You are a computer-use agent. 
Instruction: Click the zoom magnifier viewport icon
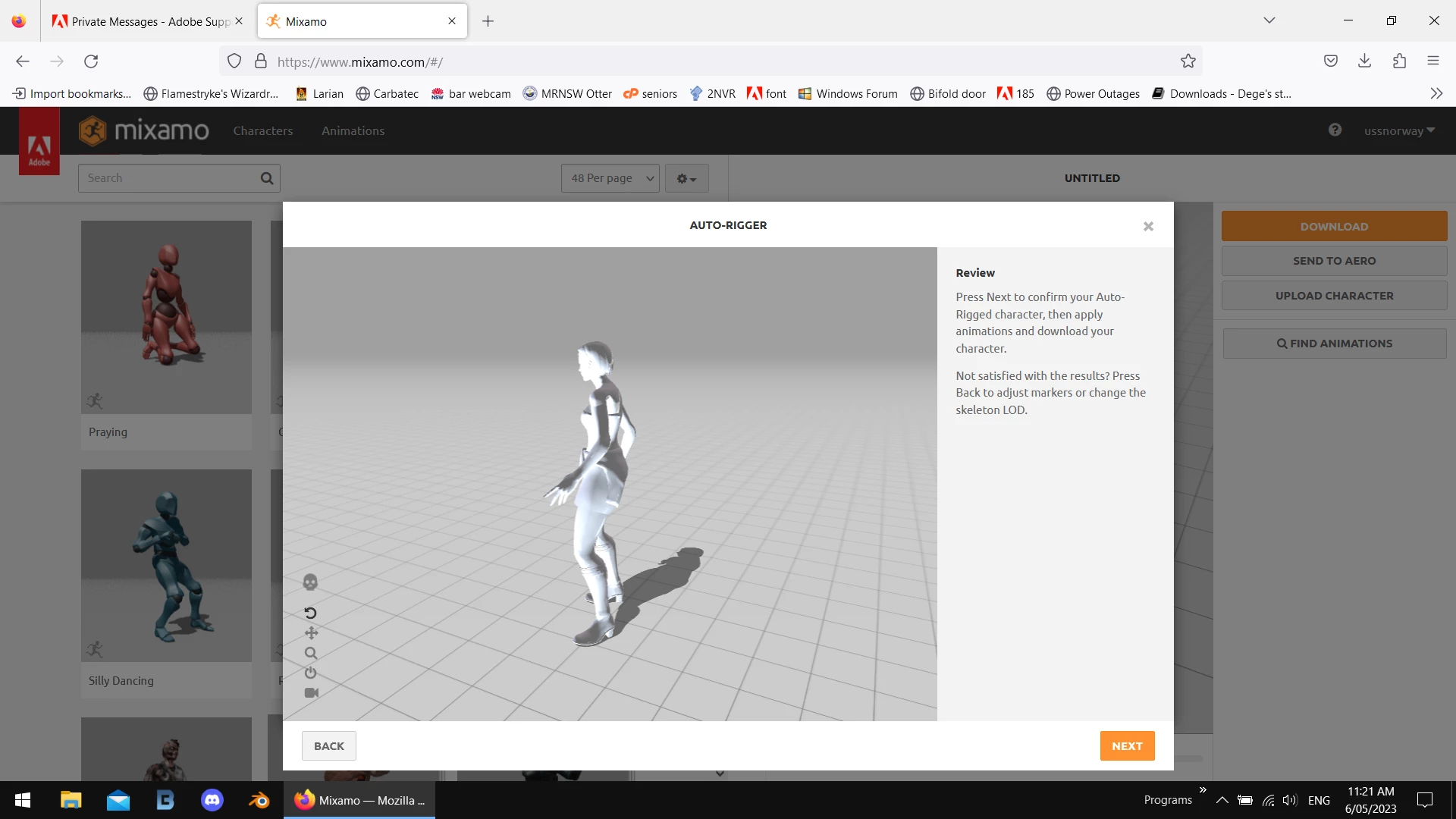[x=311, y=653]
